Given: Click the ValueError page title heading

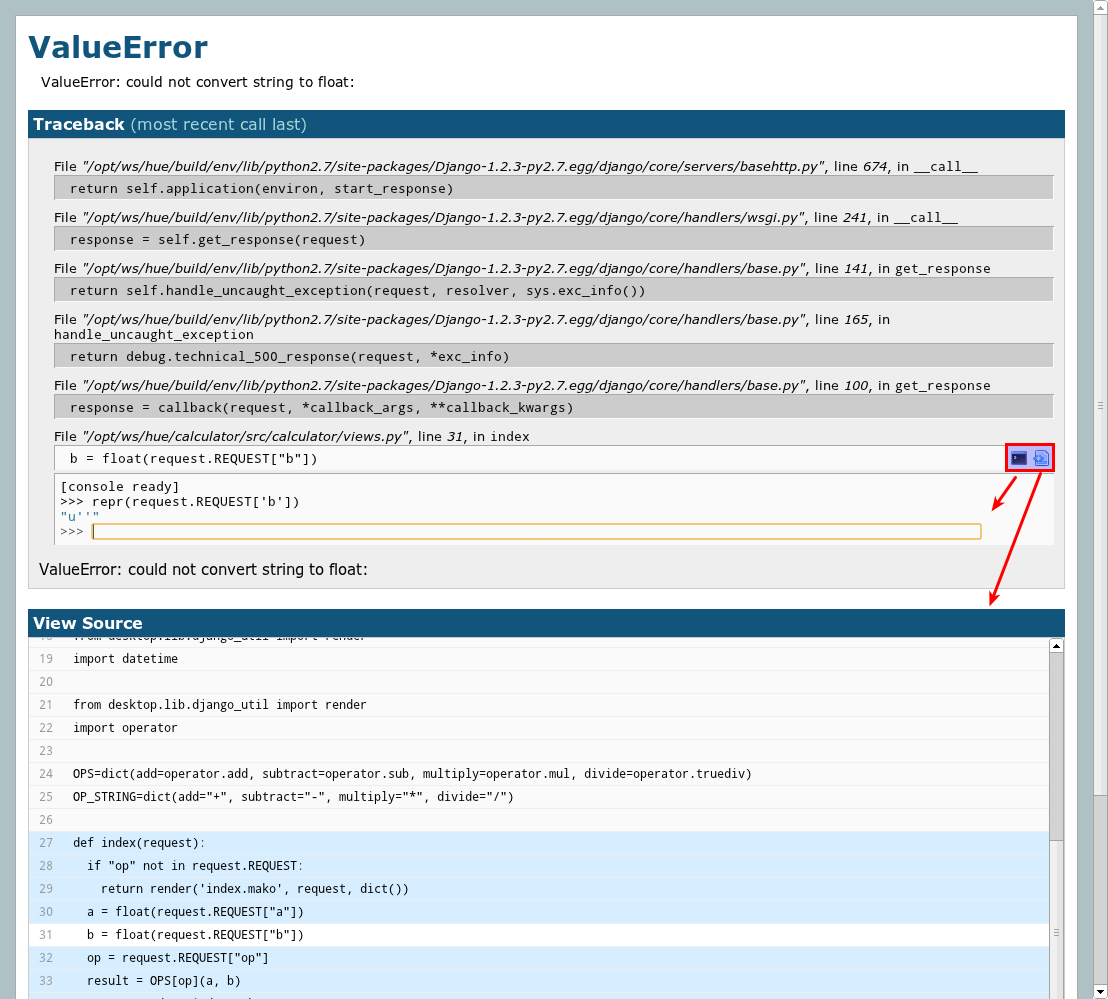Looking at the screenshot, I should coord(118,47).
